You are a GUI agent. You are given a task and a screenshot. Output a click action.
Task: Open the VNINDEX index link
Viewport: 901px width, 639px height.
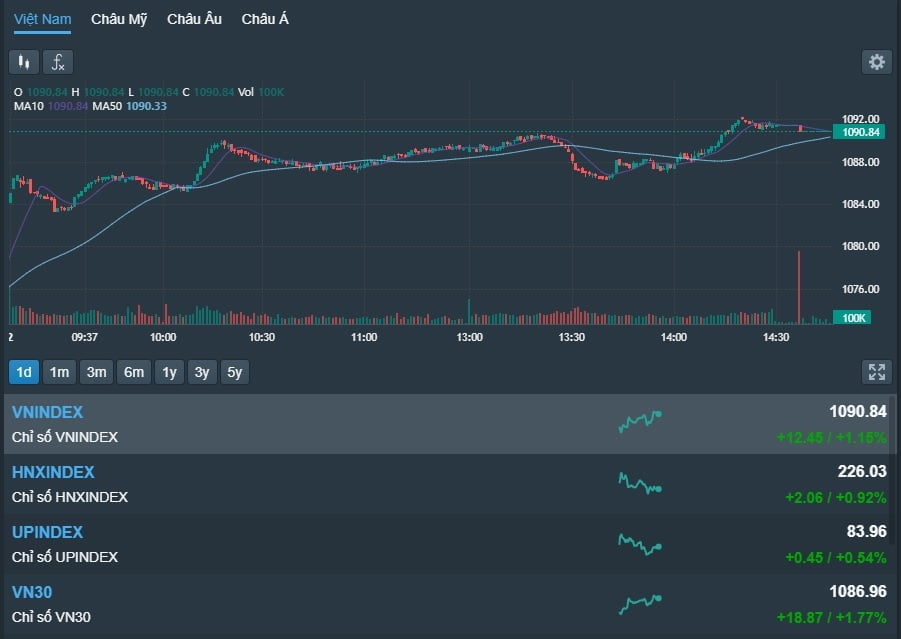[x=48, y=412]
